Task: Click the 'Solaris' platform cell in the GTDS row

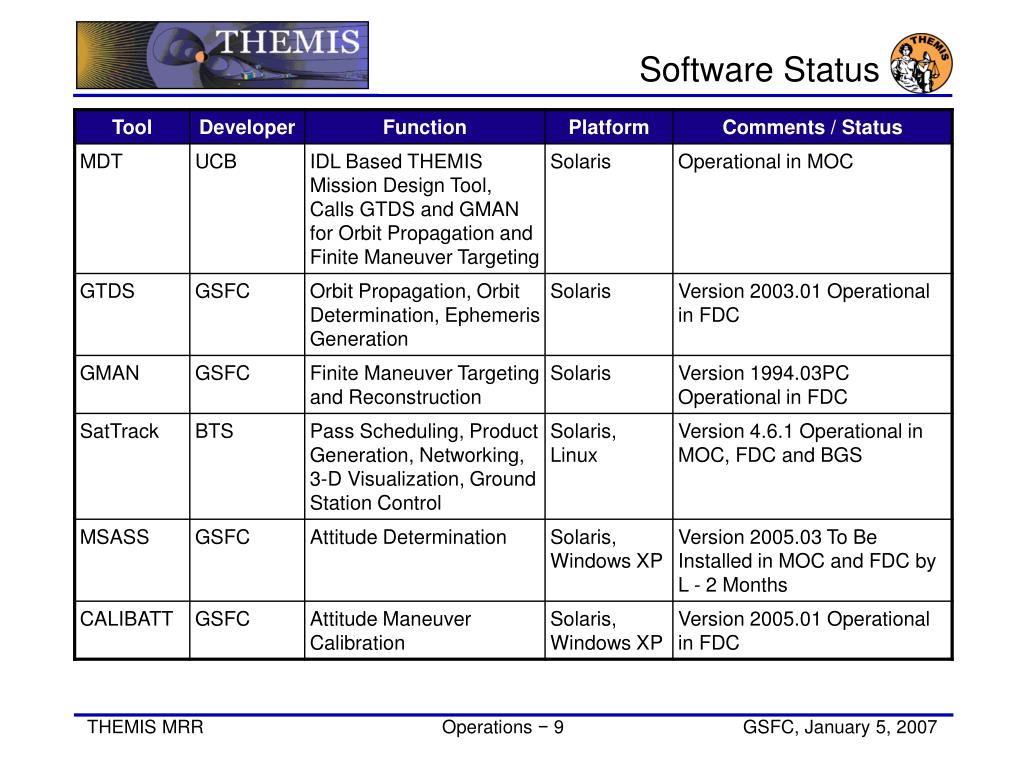Action: 609,315
